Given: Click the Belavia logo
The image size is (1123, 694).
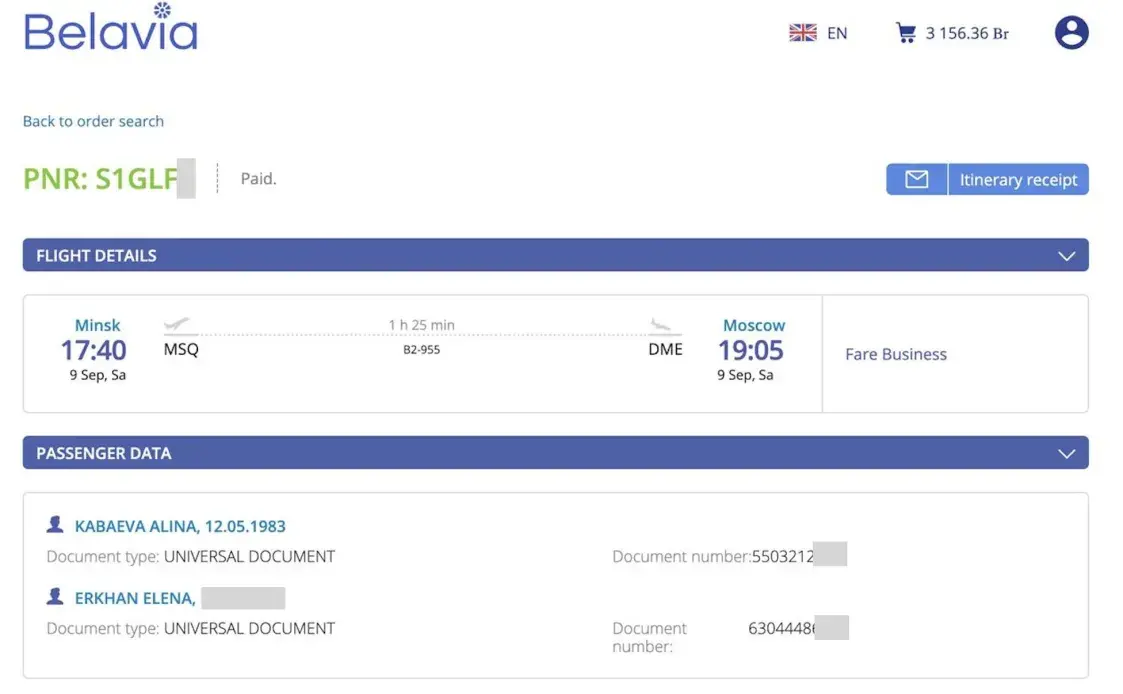Looking at the screenshot, I should [x=110, y=27].
